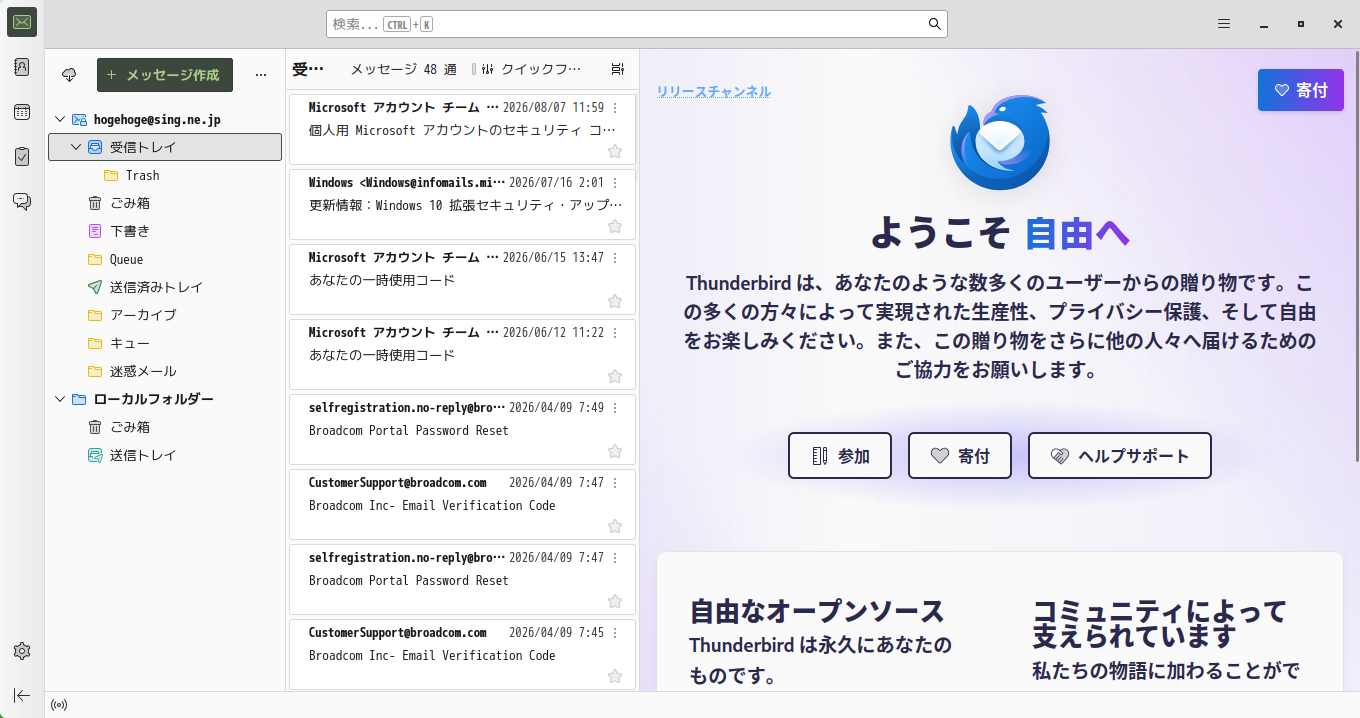The width and height of the screenshot is (1360, 718).
Task: Open more menu on Windows infomails message
Action: click(615, 182)
